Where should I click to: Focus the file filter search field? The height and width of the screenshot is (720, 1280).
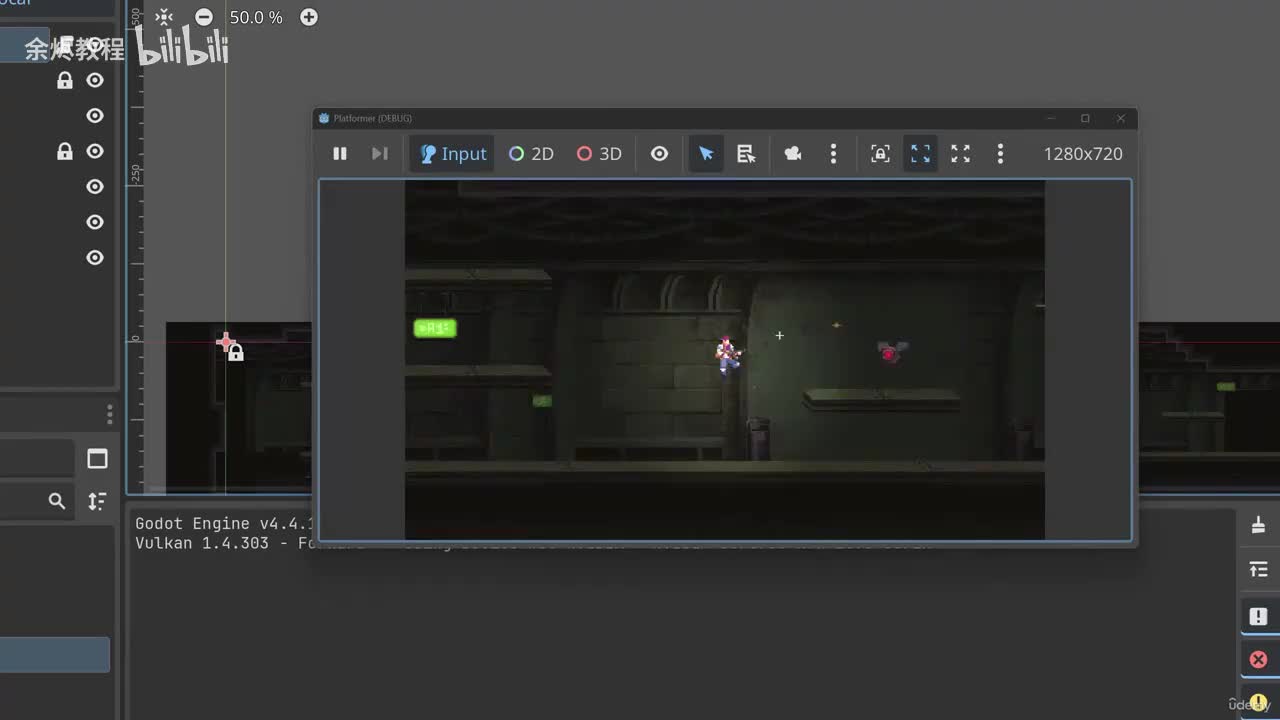pos(37,501)
